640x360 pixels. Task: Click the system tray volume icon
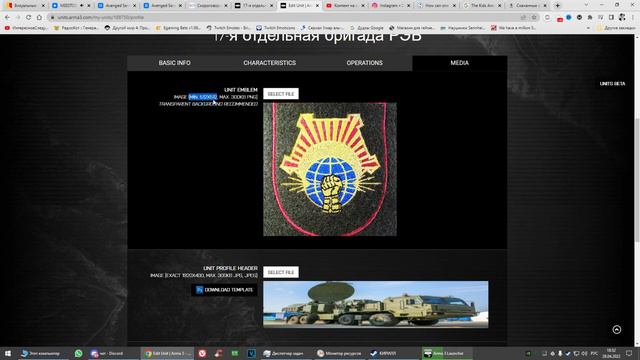click(584, 353)
